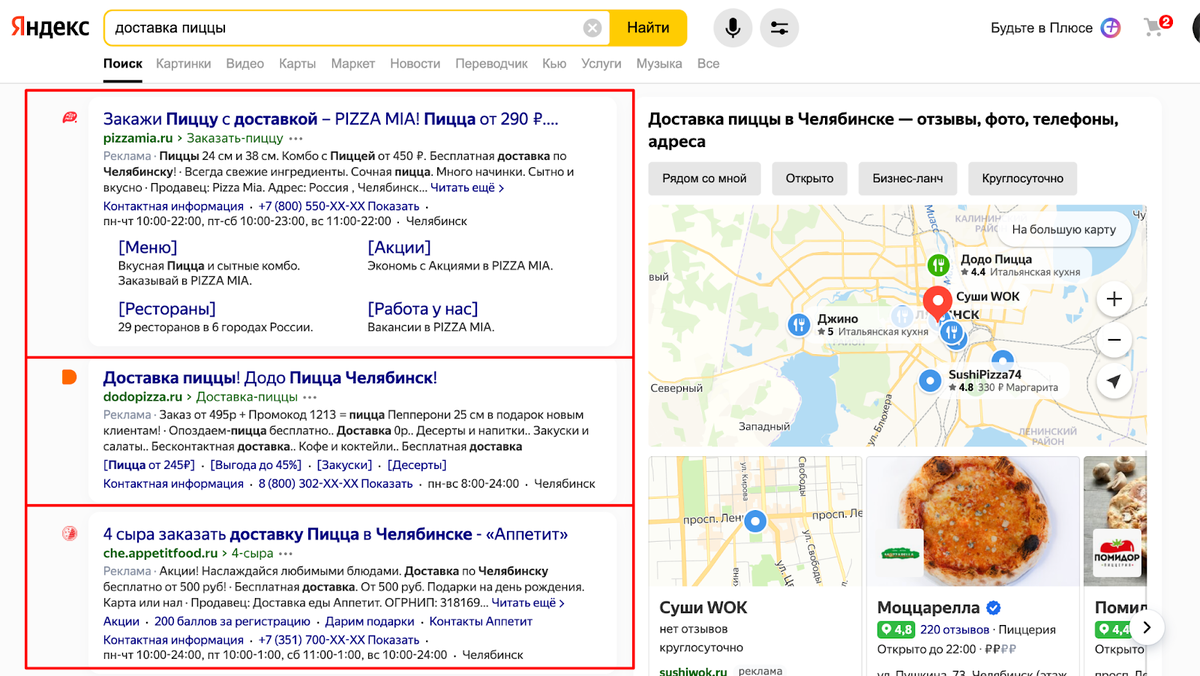Image resolution: width=1200 pixels, height=676 pixels.
Task: Open the [Меню] sitelink
Action: (147, 247)
